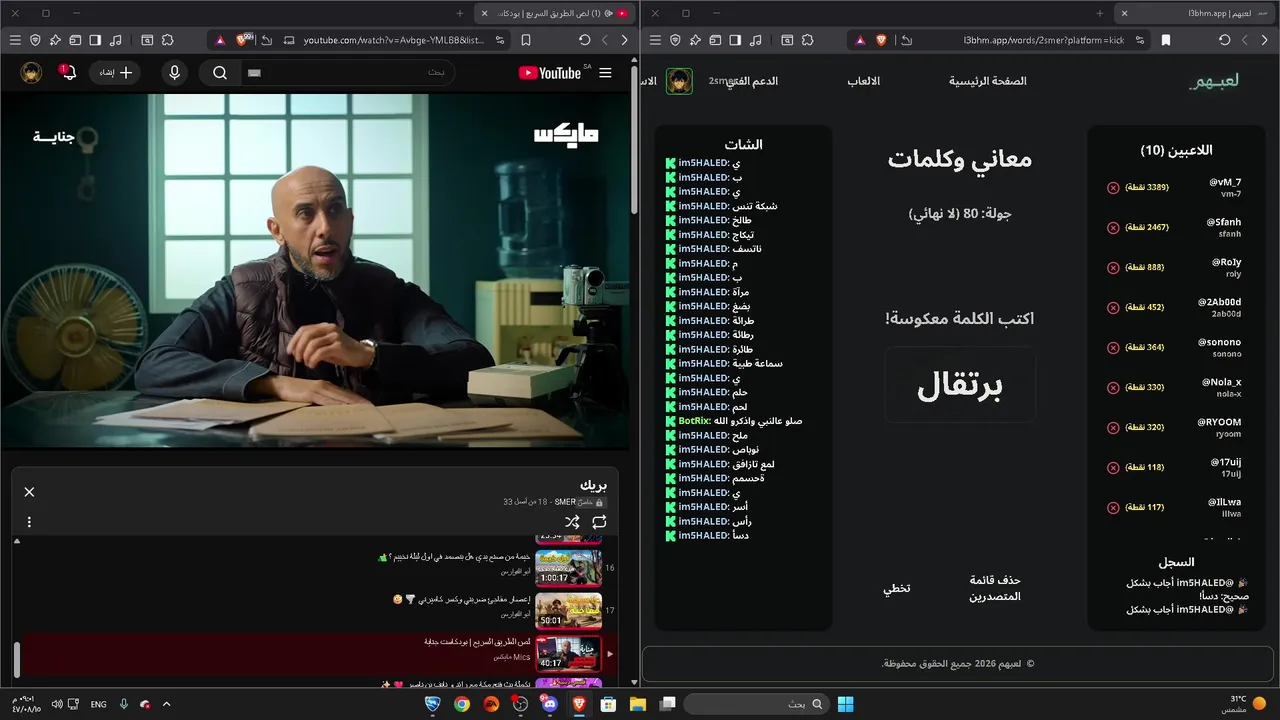
Task: Toggle sidebar panel in YouTube window toolbar
Action: [x=95, y=40]
